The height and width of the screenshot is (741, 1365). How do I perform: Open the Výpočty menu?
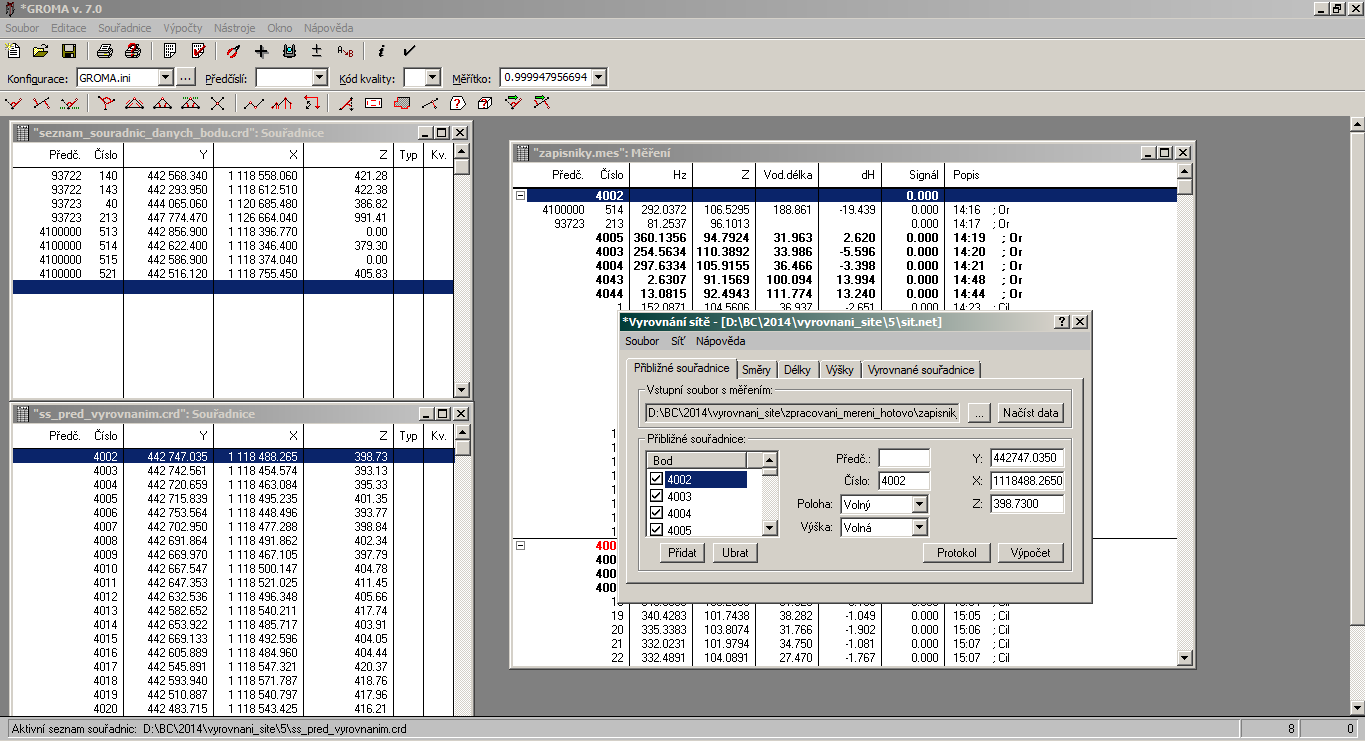(x=182, y=28)
